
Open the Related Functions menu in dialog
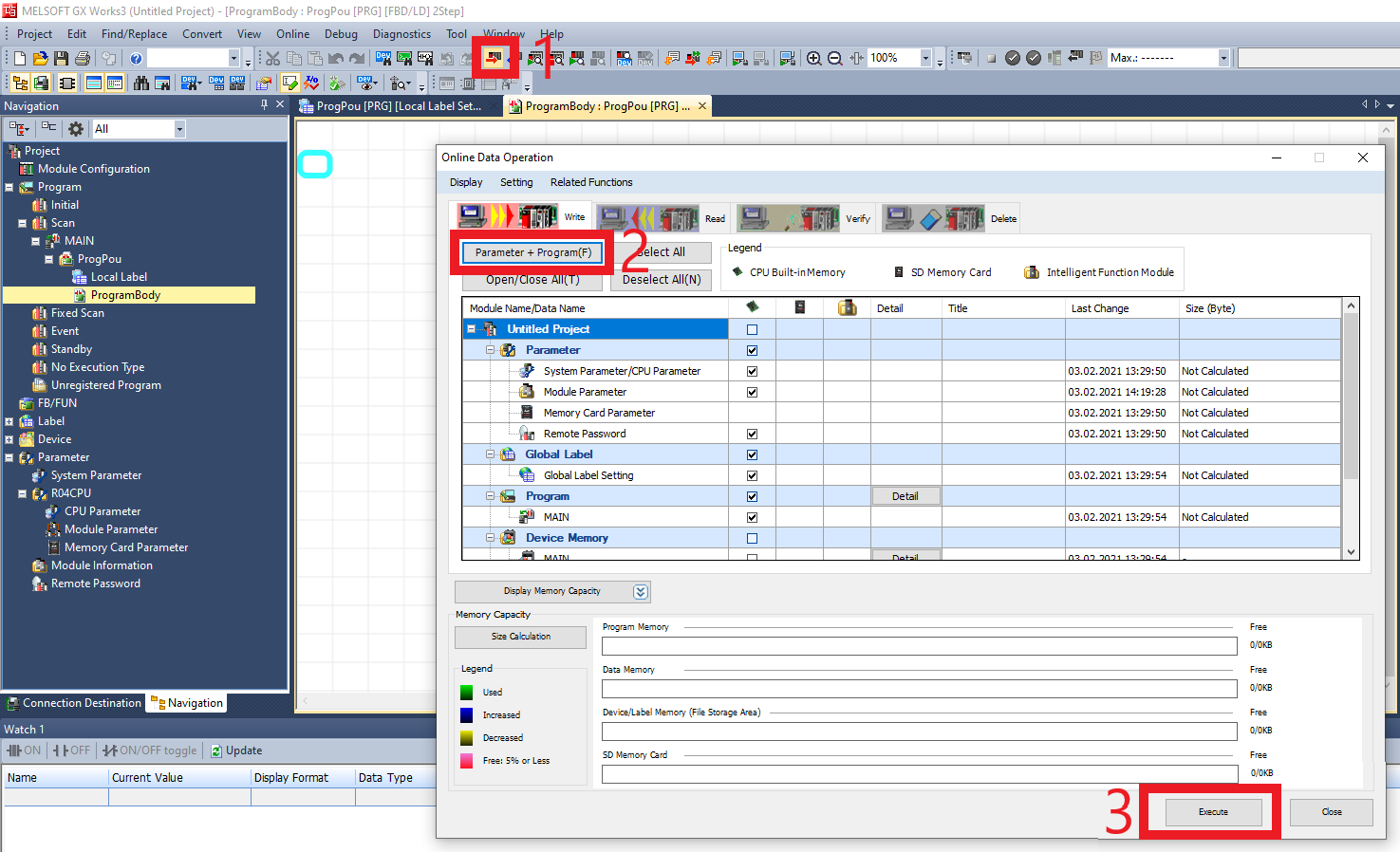pyautogui.click(x=591, y=182)
